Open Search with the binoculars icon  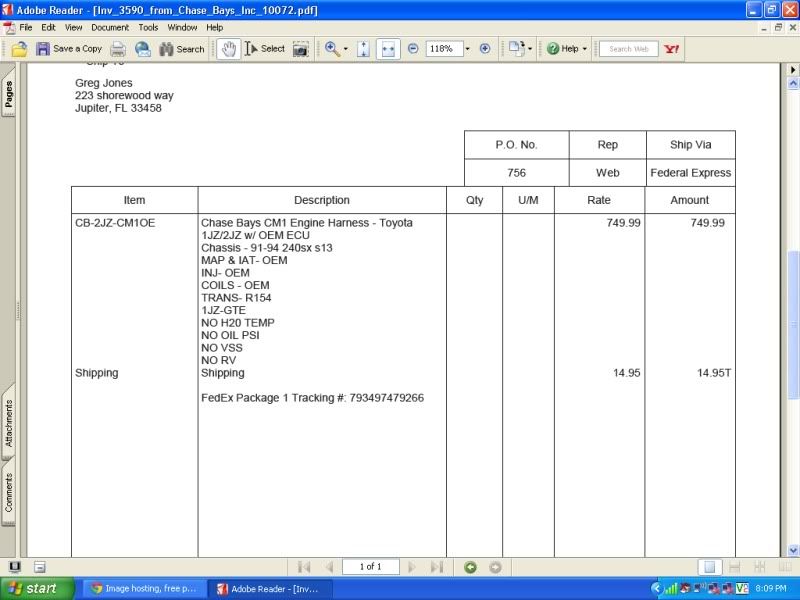pyautogui.click(x=182, y=49)
